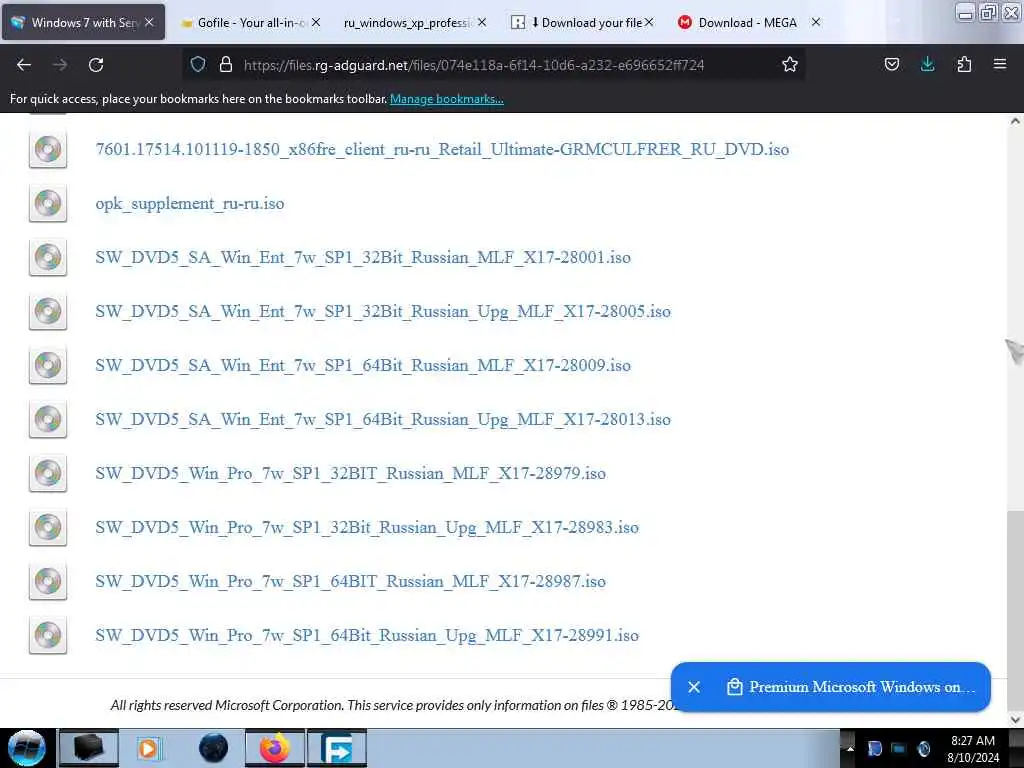Image resolution: width=1024 pixels, height=768 pixels.
Task: Open Win Pro 32Bit Upg X17-28983 link
Action: point(367,527)
